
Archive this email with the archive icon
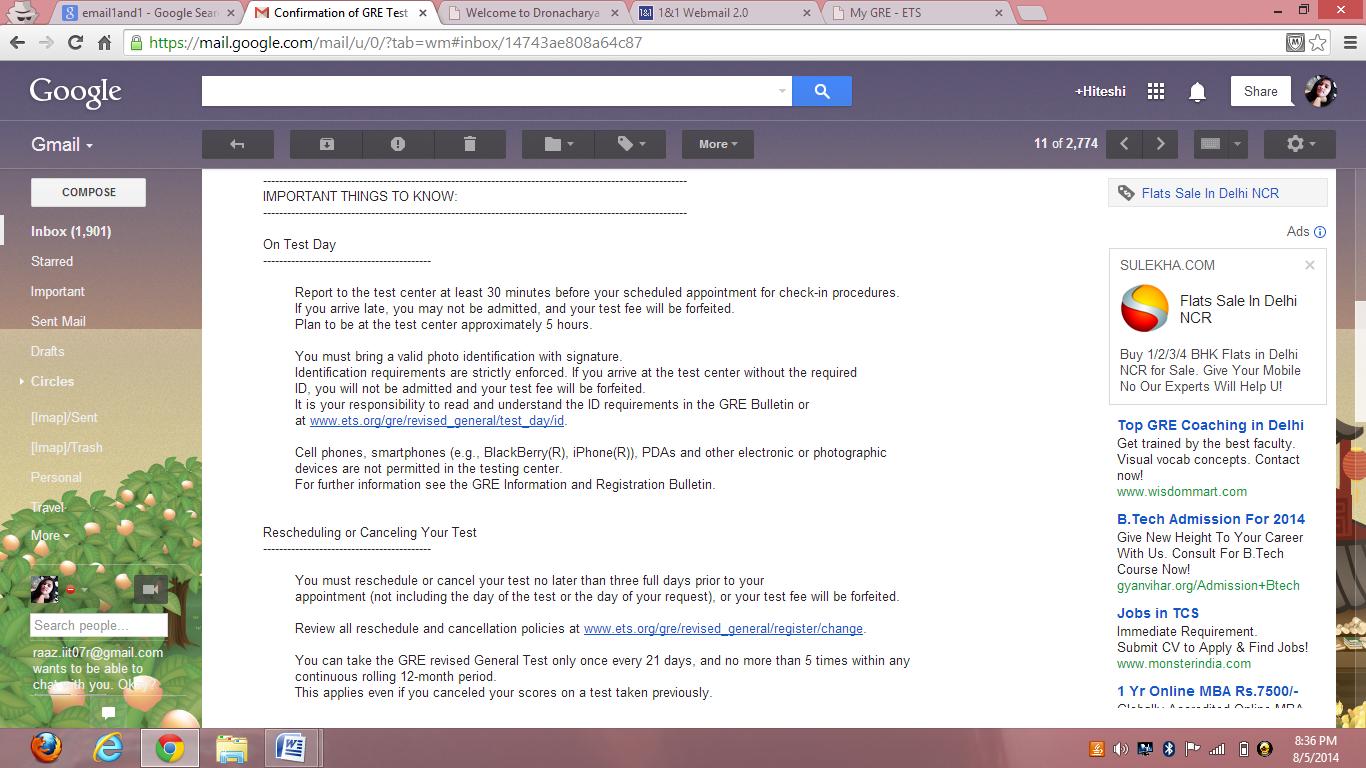click(326, 144)
